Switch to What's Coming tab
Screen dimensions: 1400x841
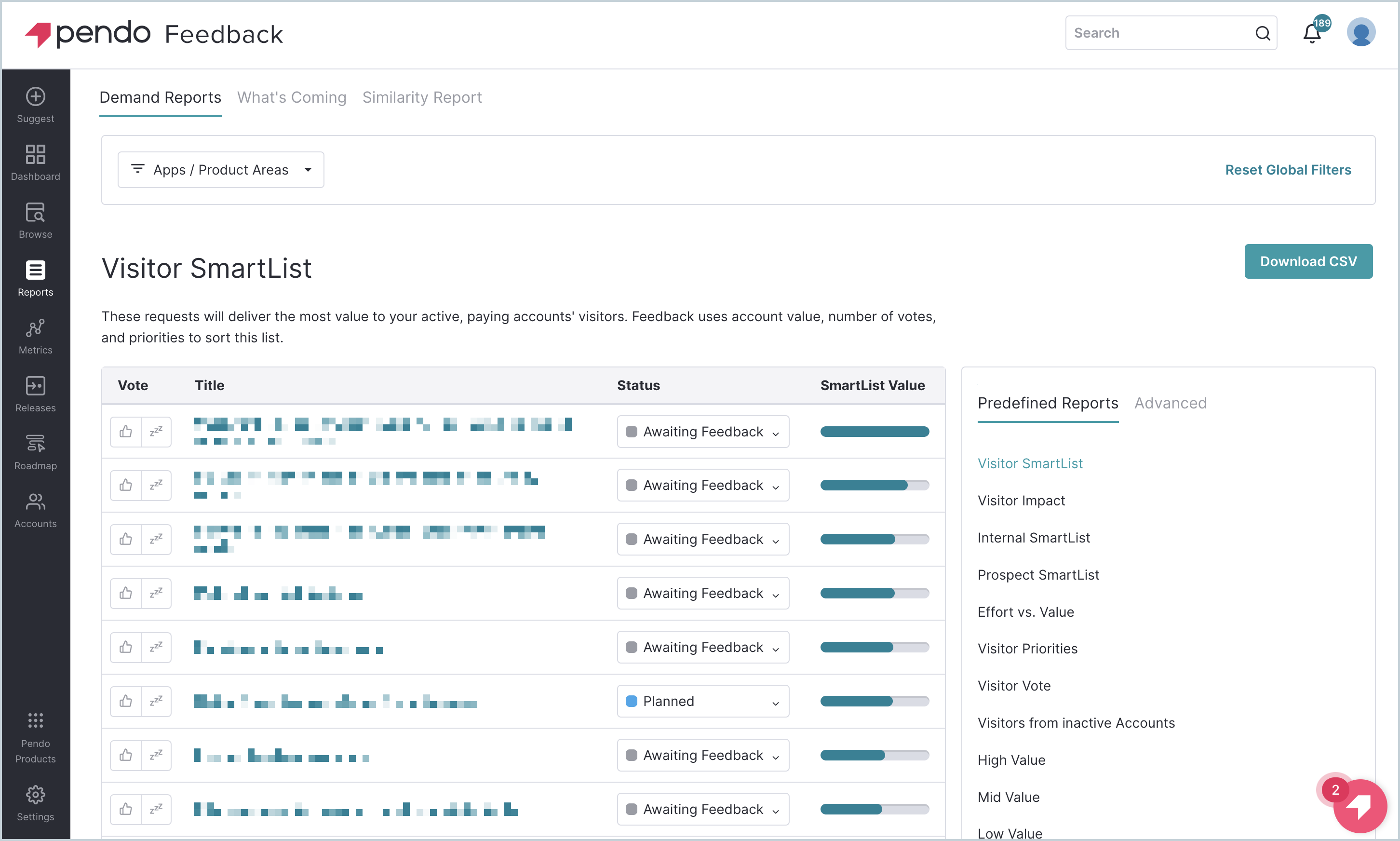tap(292, 97)
